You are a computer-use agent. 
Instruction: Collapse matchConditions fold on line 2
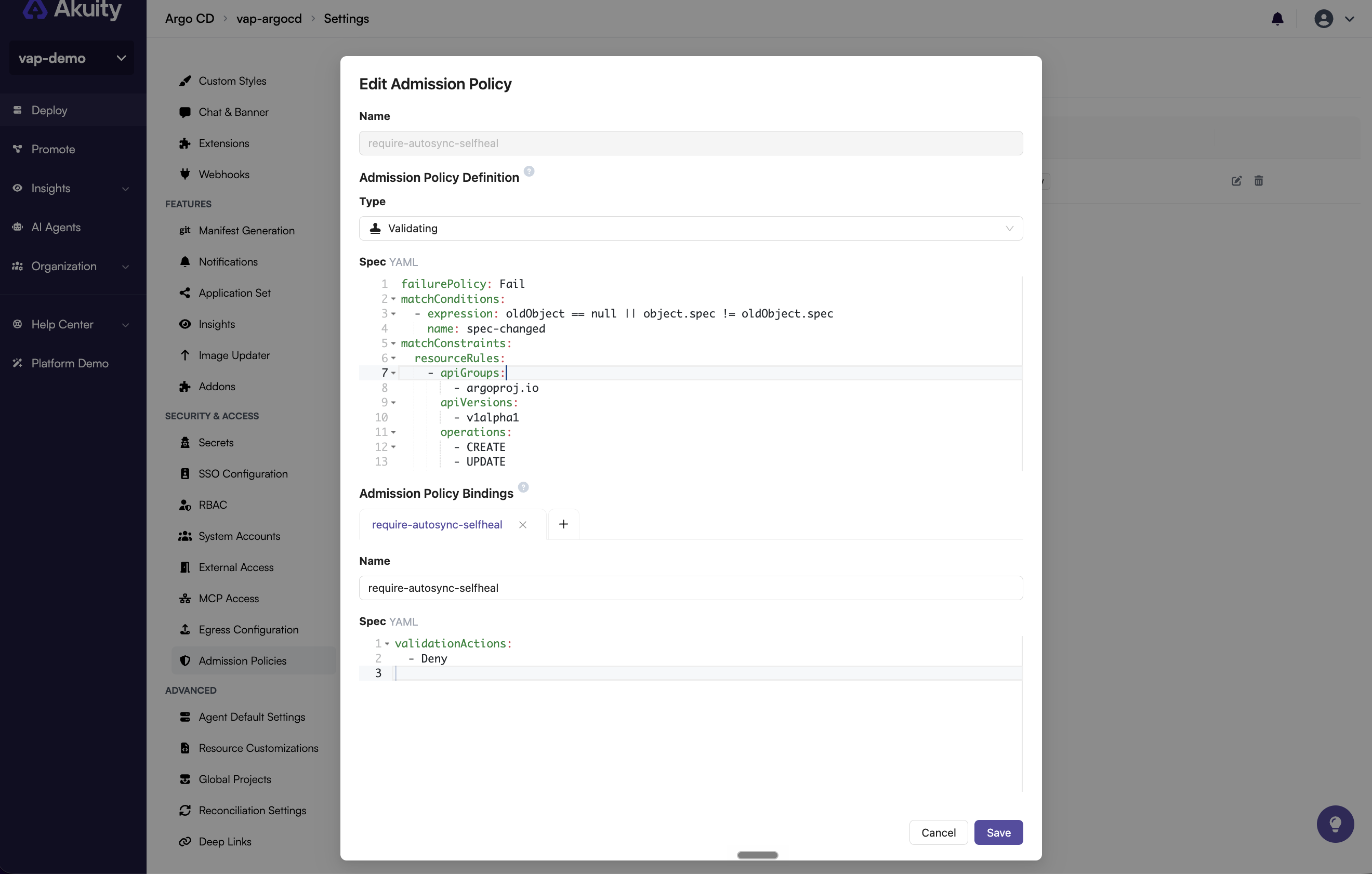click(x=393, y=299)
